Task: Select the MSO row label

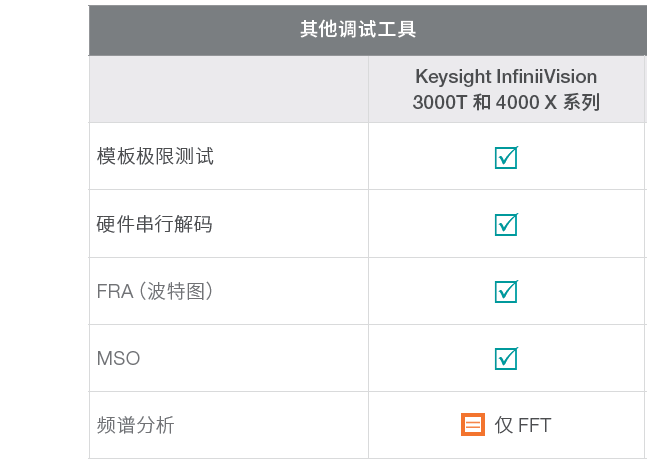Action: tap(112, 358)
